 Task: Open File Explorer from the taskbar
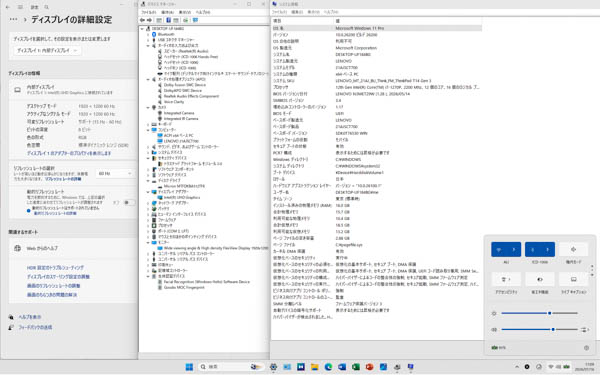315,367
